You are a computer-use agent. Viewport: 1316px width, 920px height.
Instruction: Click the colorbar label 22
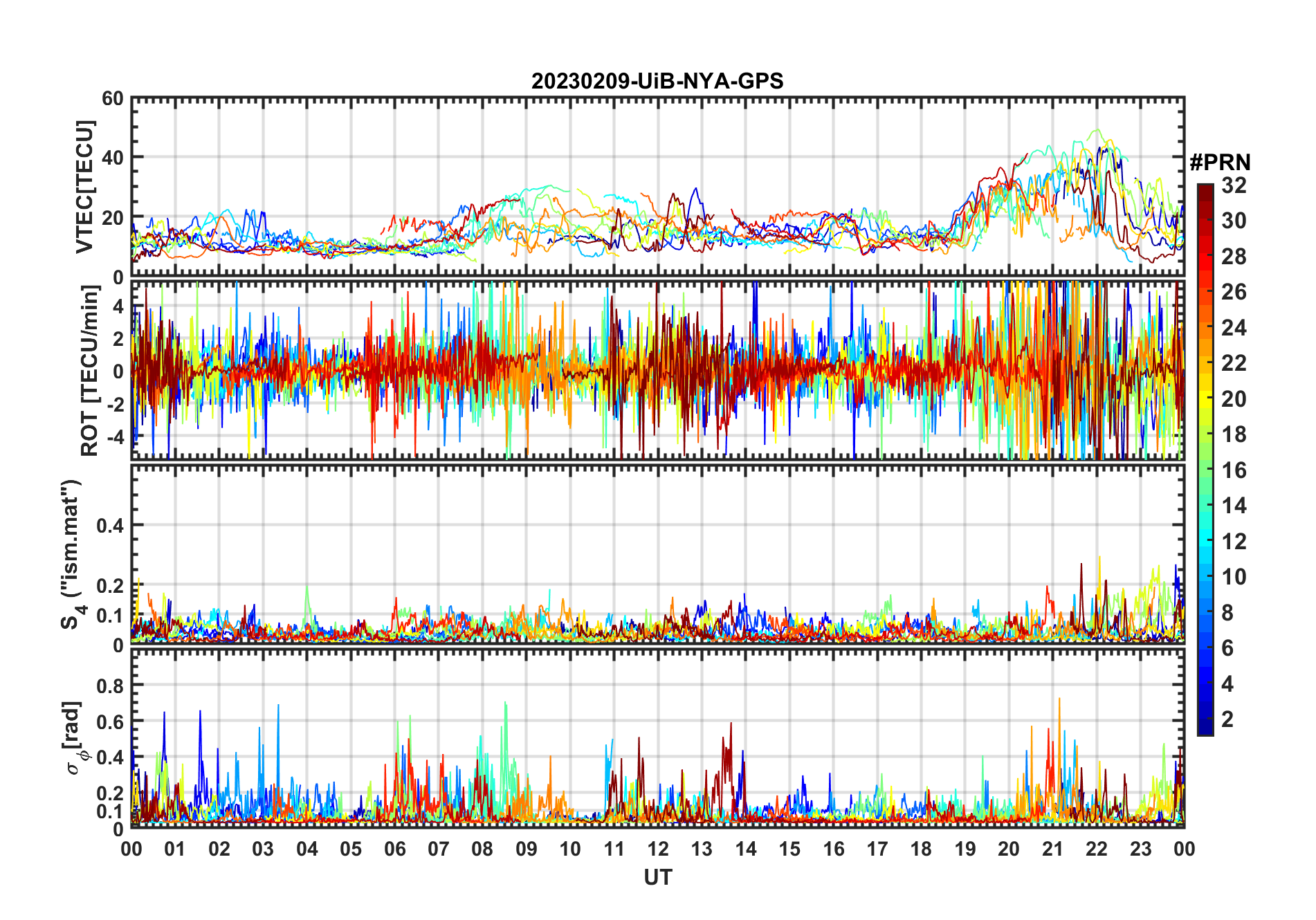pyautogui.click(x=1234, y=363)
